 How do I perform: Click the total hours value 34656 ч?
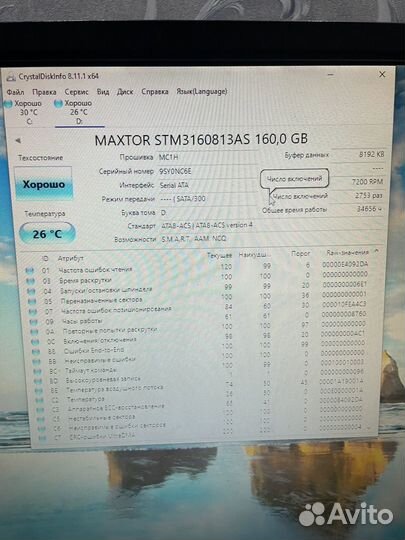coord(370,209)
